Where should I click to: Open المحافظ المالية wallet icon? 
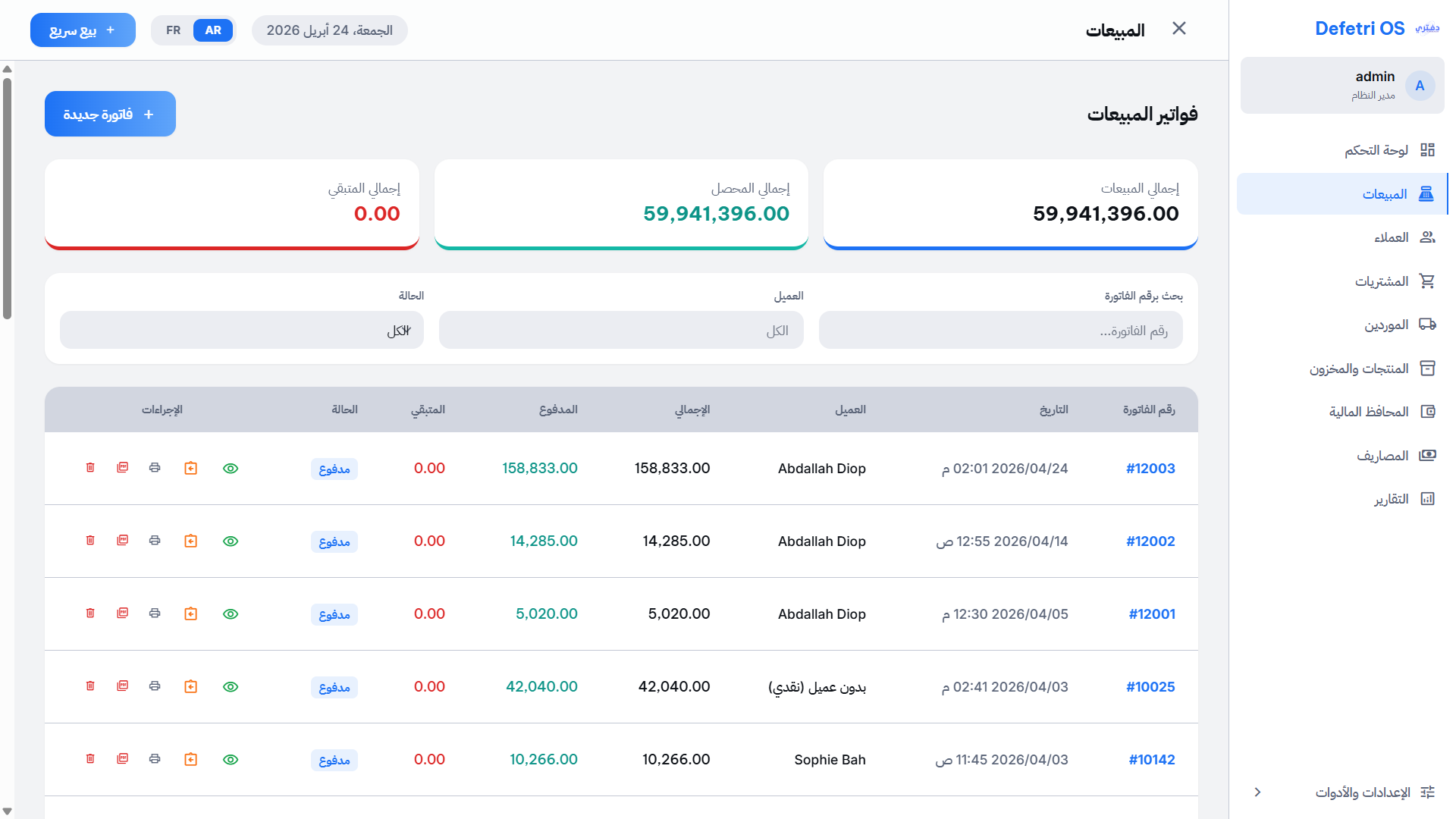point(1429,411)
